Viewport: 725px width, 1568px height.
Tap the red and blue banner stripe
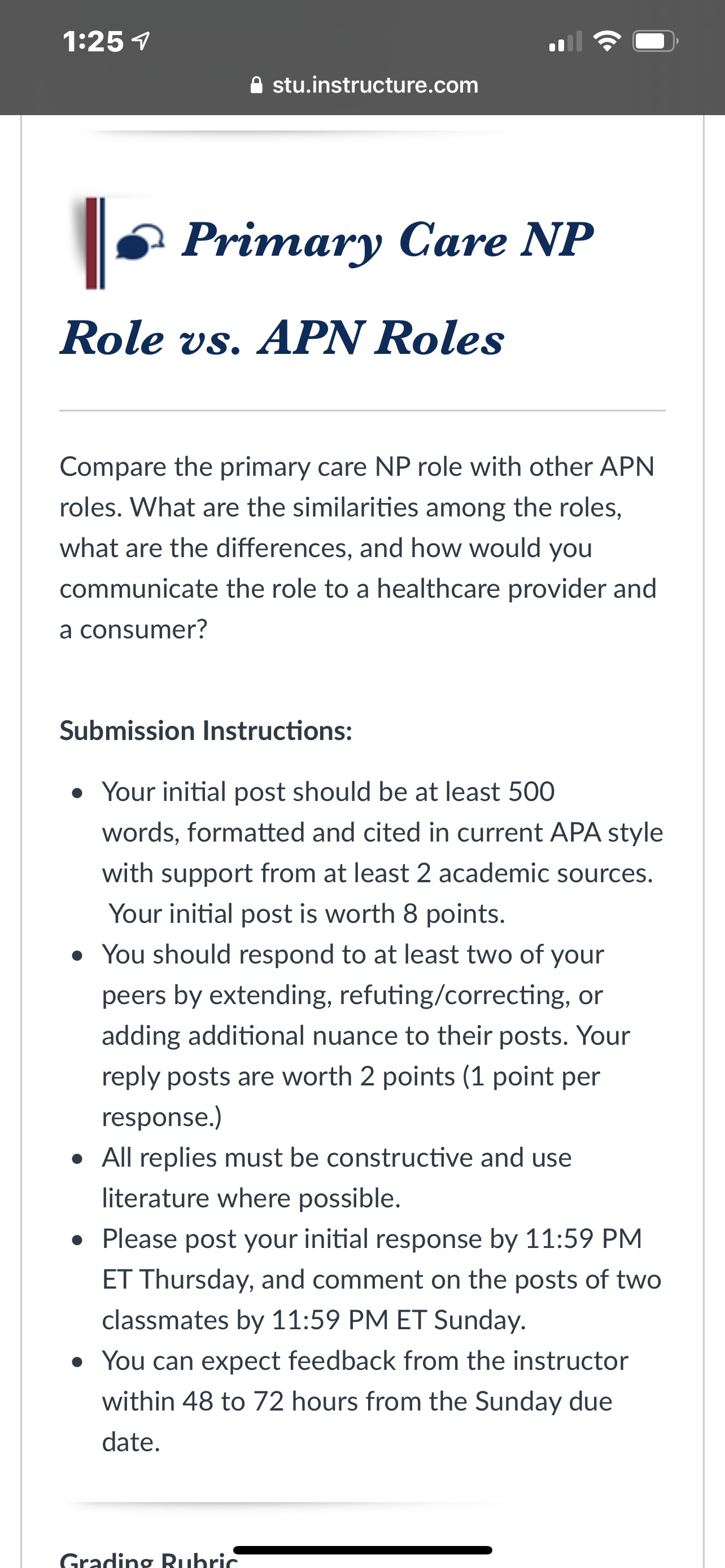[x=95, y=243]
